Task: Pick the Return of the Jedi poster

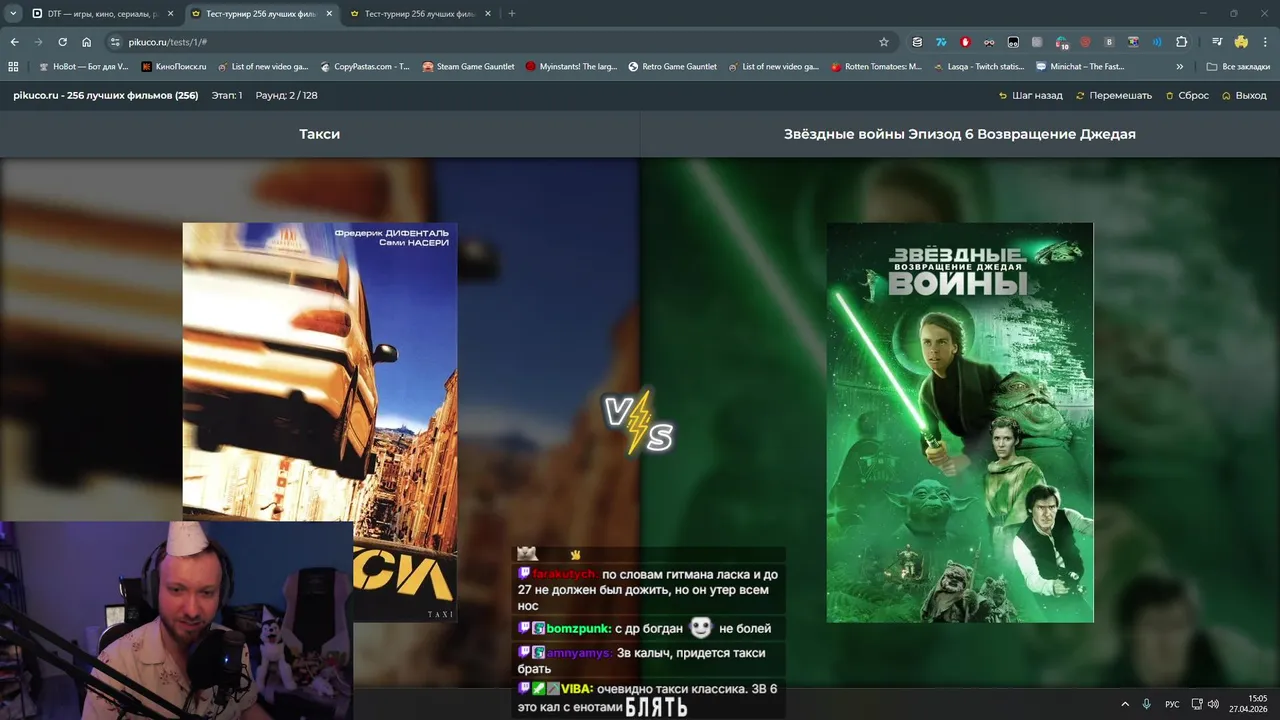Action: point(960,422)
